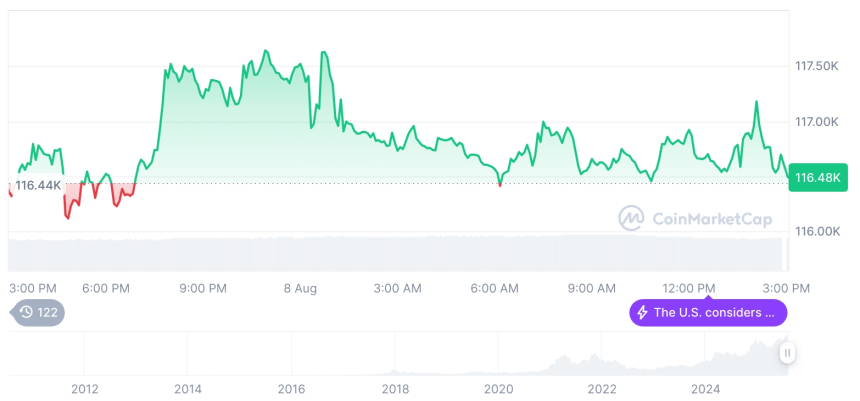Click the history clock icon beside 122

27,312
